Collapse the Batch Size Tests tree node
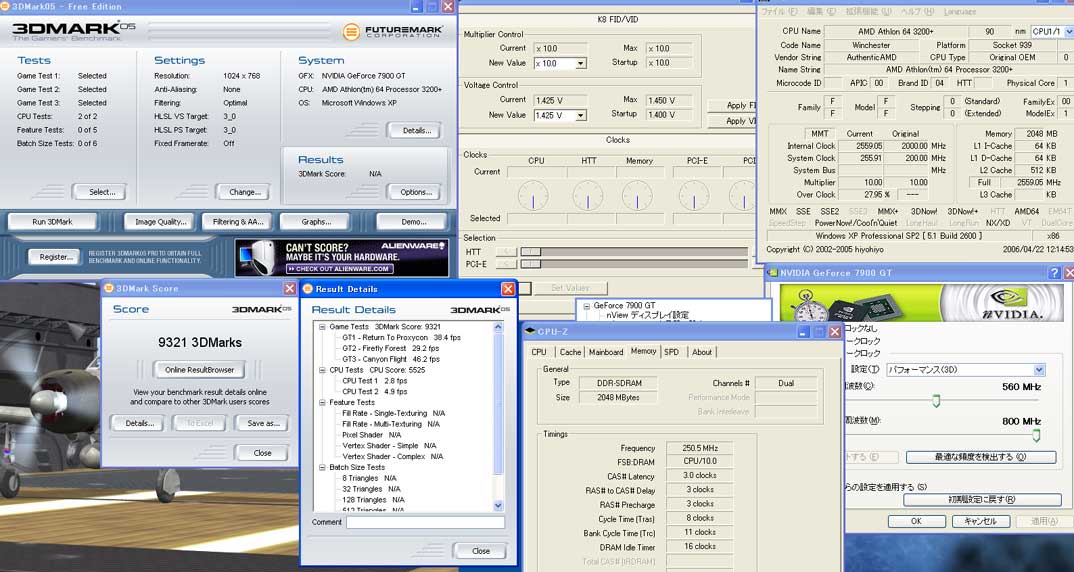Image resolution: width=1074 pixels, height=572 pixels. 323,467
